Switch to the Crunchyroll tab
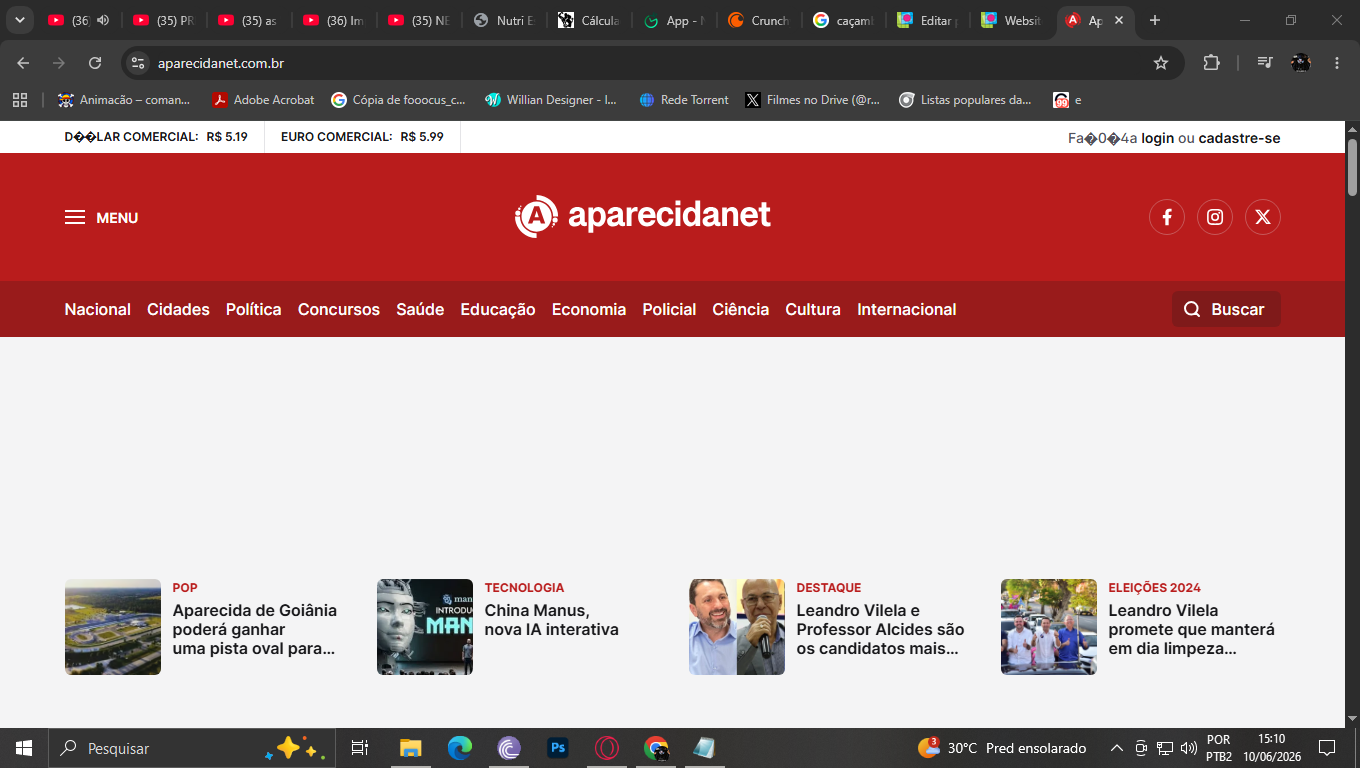The image size is (1360, 768). (x=761, y=20)
